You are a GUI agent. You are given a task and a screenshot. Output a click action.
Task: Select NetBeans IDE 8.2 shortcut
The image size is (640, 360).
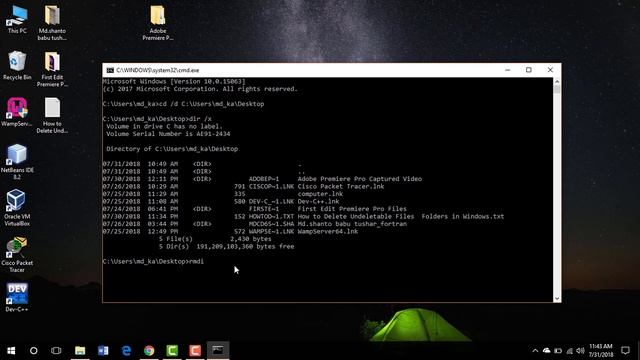[x=17, y=162]
